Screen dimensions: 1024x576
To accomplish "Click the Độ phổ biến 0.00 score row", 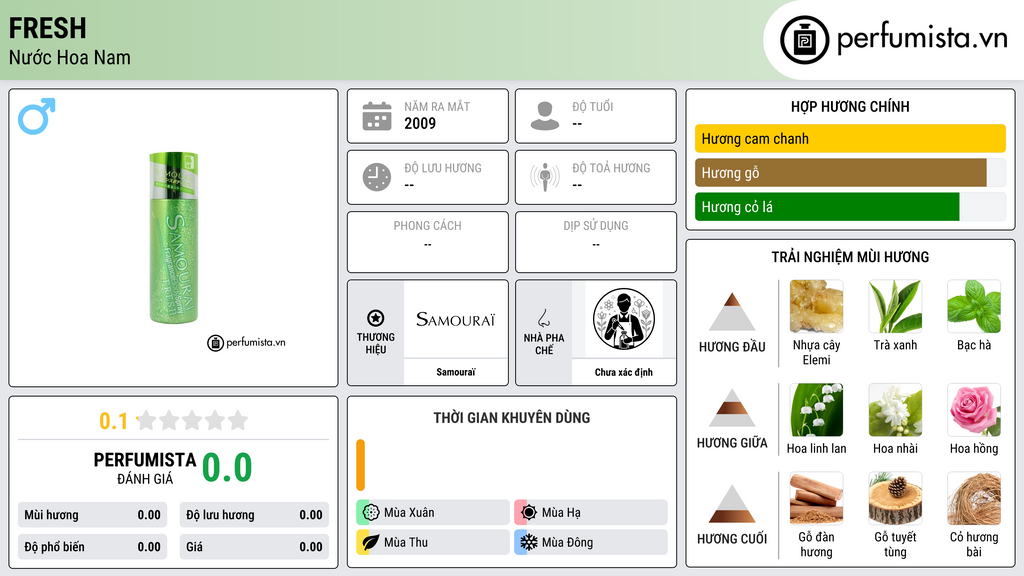I will (x=92, y=547).
